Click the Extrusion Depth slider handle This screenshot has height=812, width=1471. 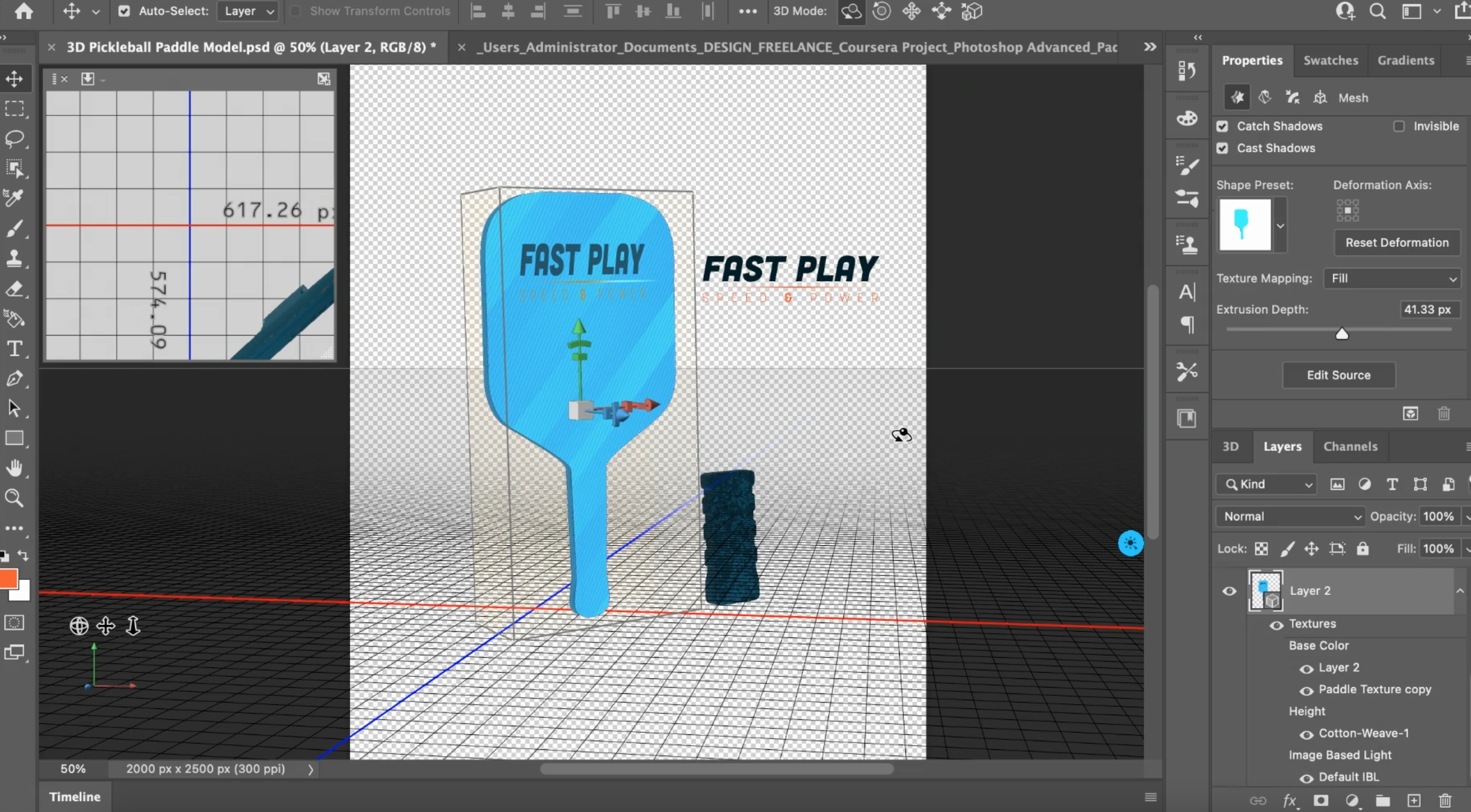[x=1342, y=334]
